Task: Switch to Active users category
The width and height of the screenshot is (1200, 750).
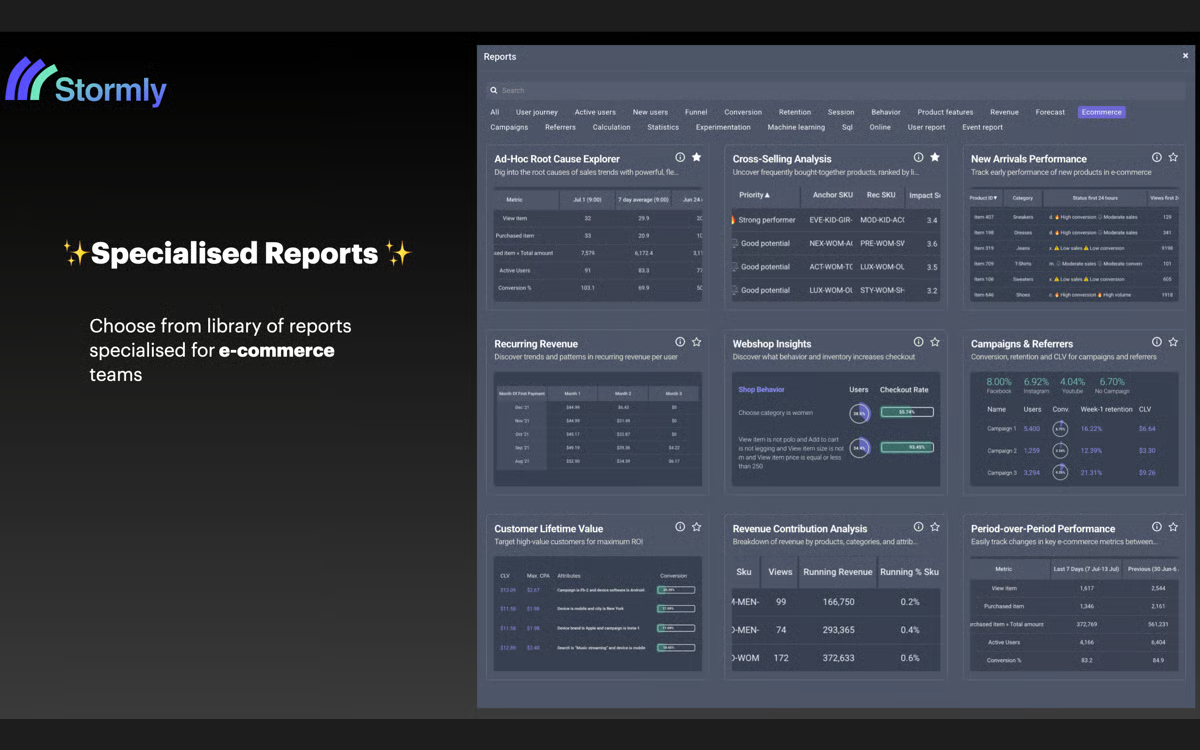Action: (595, 112)
